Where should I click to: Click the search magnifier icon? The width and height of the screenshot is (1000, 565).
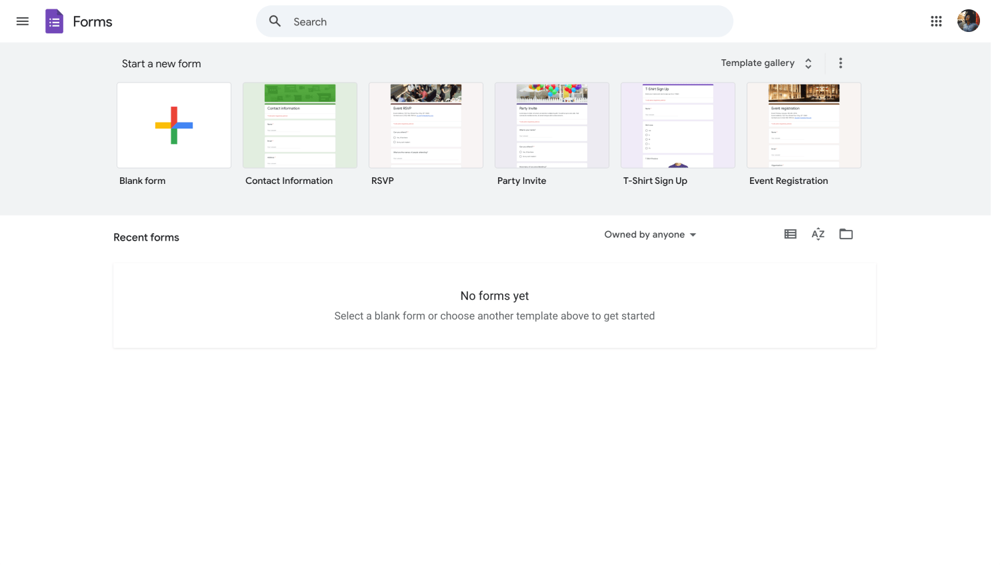click(275, 21)
